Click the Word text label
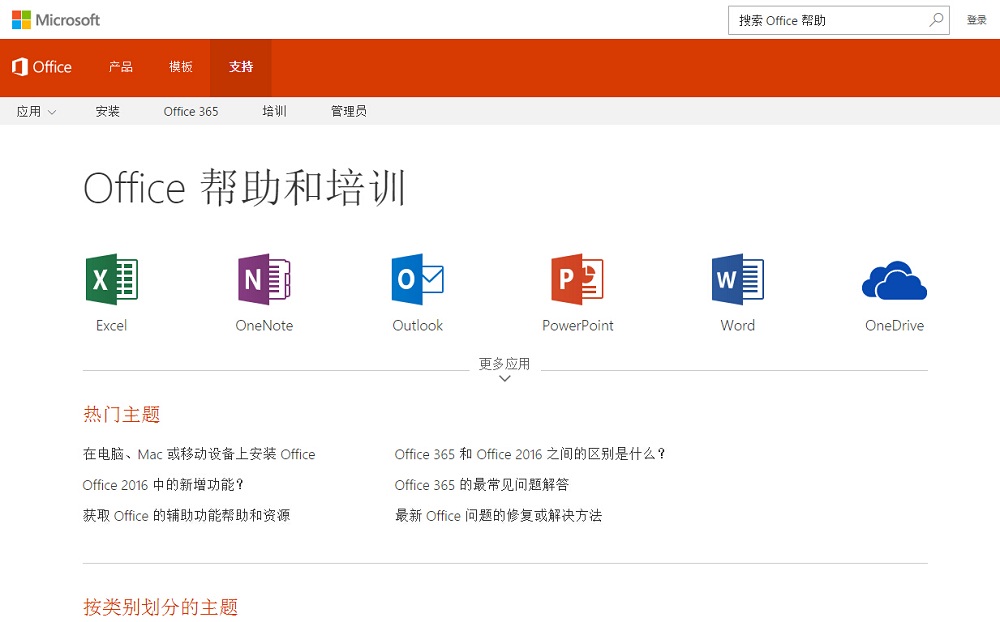Image resolution: width=1000 pixels, height=622 pixels. [x=738, y=325]
